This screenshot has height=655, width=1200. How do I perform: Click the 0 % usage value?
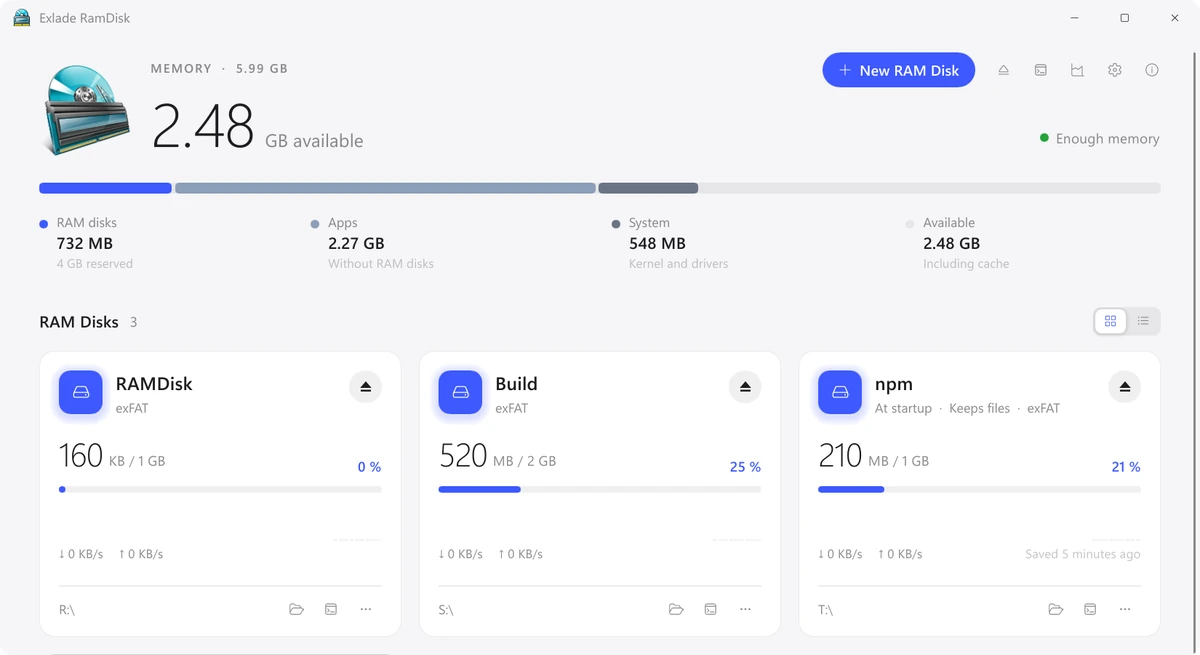tap(369, 467)
